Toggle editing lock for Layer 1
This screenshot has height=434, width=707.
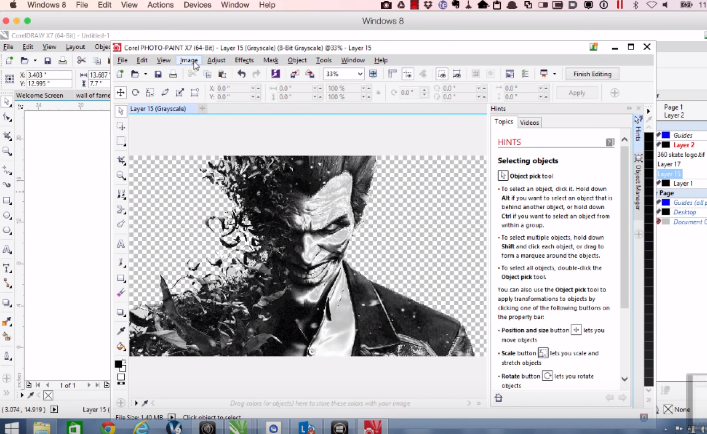(659, 183)
